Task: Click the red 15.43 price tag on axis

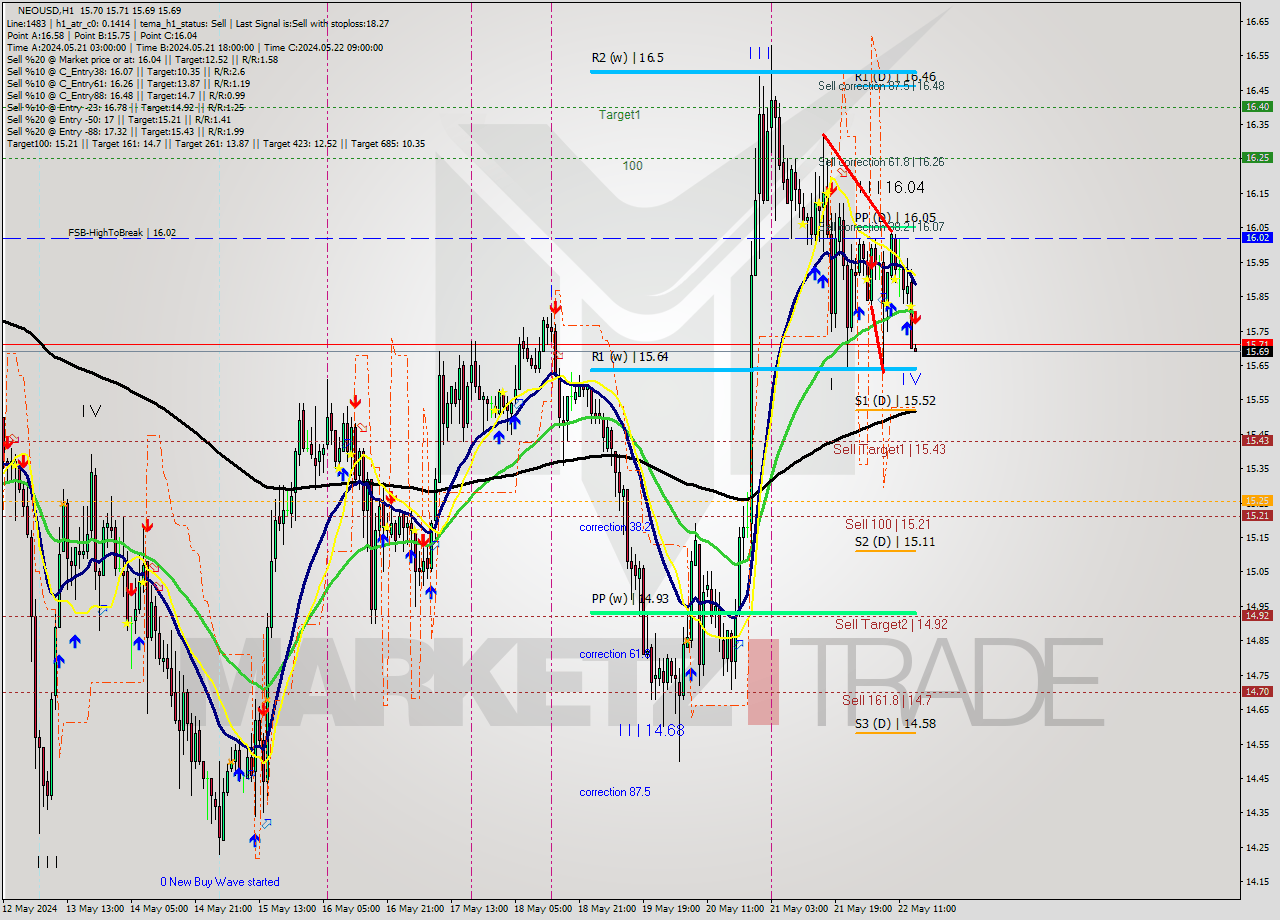Action: pyautogui.click(x=1257, y=440)
